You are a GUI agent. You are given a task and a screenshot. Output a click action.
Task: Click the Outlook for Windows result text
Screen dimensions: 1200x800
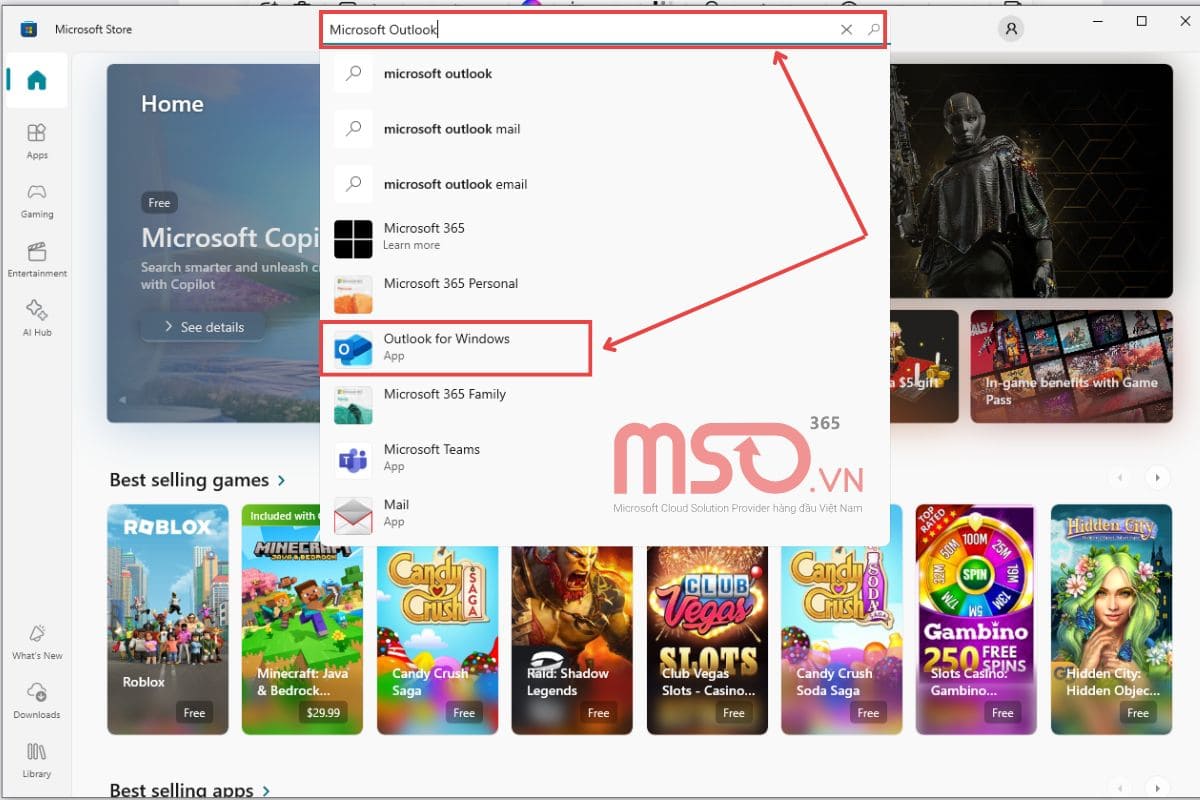(447, 339)
